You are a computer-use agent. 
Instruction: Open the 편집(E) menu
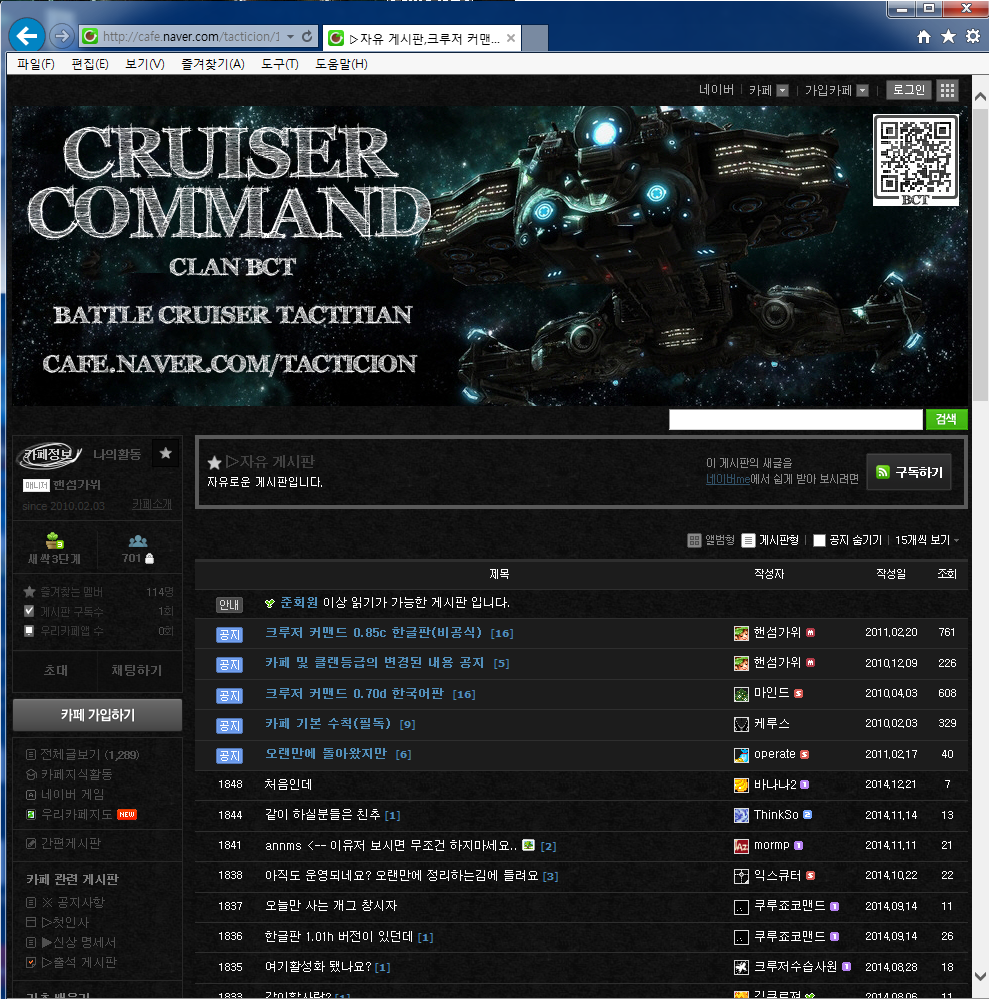point(90,64)
